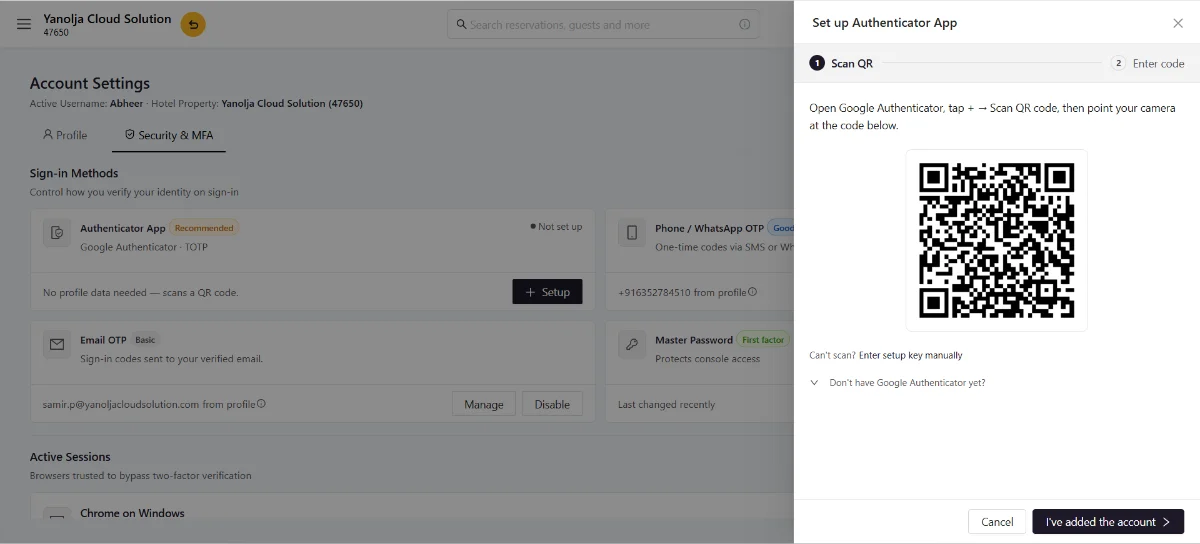Viewport: 1200px width, 544px height.
Task: Click the Chrome on Windows session text
Action: click(x=132, y=513)
